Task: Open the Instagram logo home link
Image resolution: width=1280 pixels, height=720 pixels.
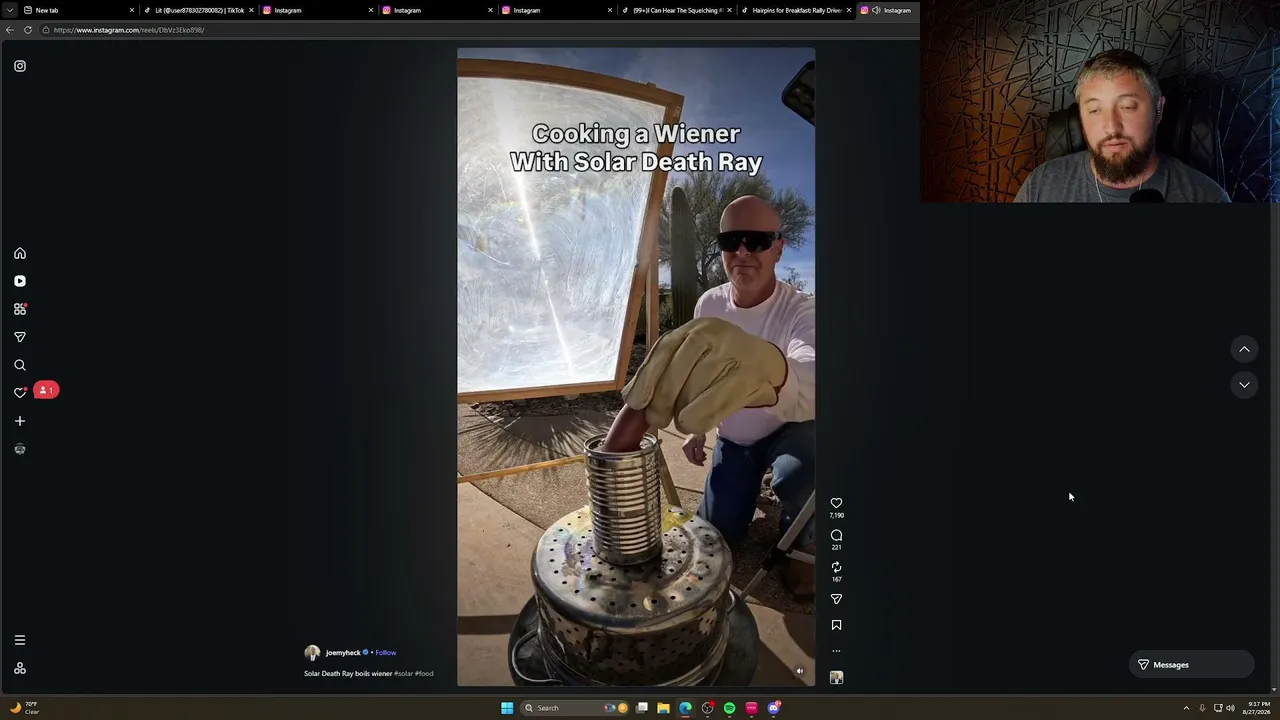Action: point(20,66)
